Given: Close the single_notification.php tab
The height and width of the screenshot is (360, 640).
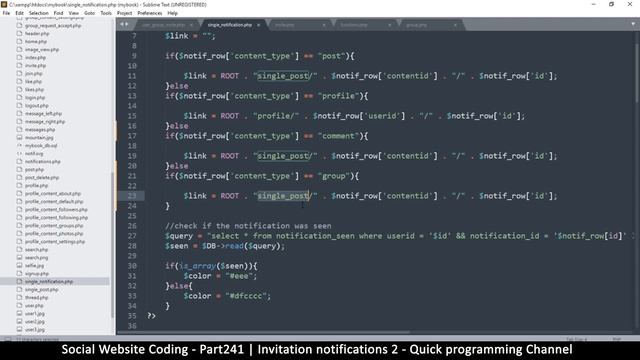Looking at the screenshot, I should [x=258, y=25].
